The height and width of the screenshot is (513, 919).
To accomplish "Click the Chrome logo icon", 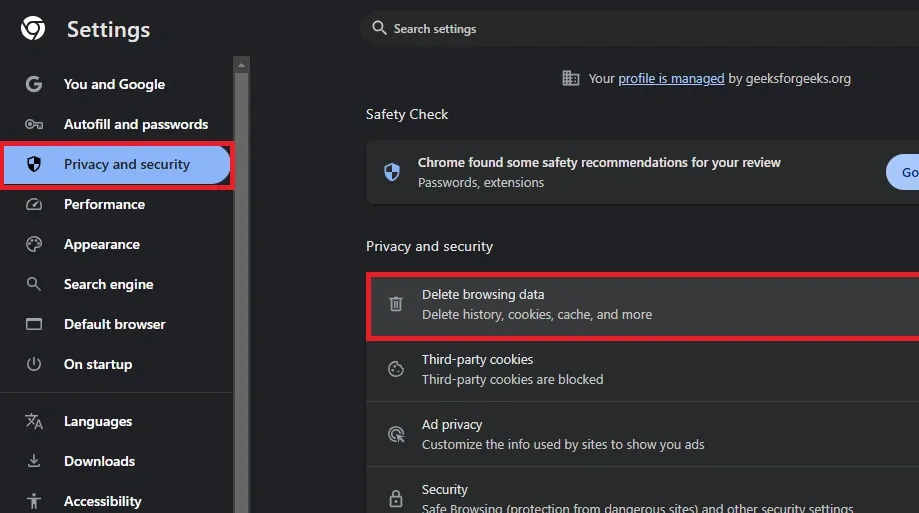I will pos(33,29).
